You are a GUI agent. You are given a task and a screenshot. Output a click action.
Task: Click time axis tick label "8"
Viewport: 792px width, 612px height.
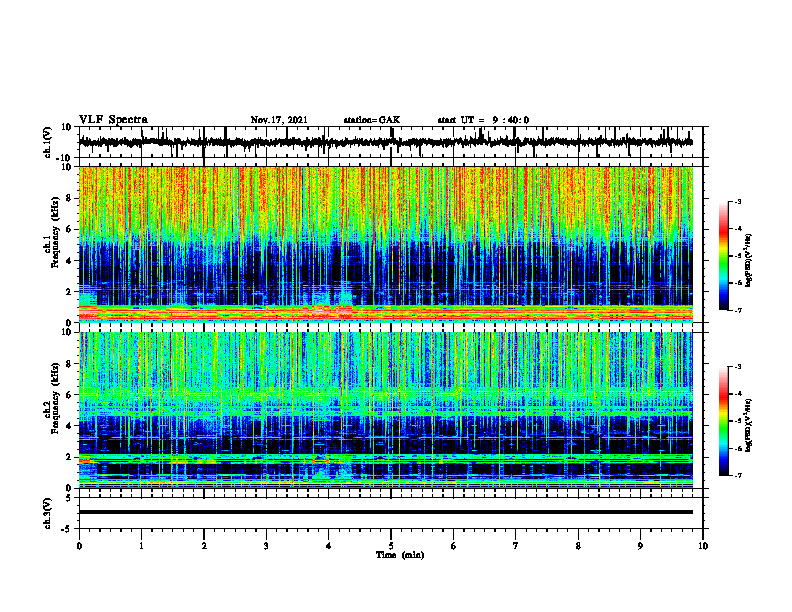(x=578, y=546)
